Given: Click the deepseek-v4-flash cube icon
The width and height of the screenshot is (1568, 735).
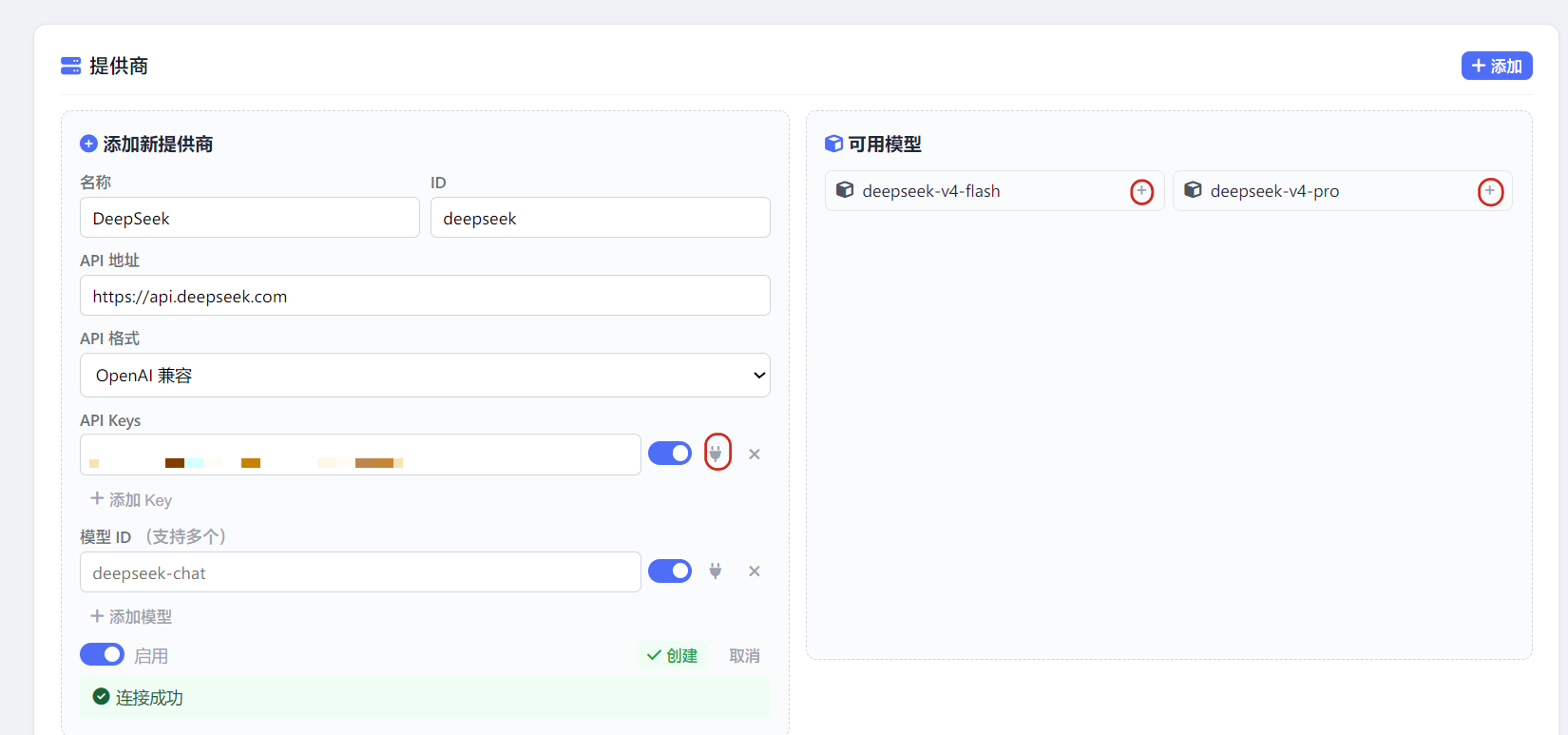Looking at the screenshot, I should point(845,190).
